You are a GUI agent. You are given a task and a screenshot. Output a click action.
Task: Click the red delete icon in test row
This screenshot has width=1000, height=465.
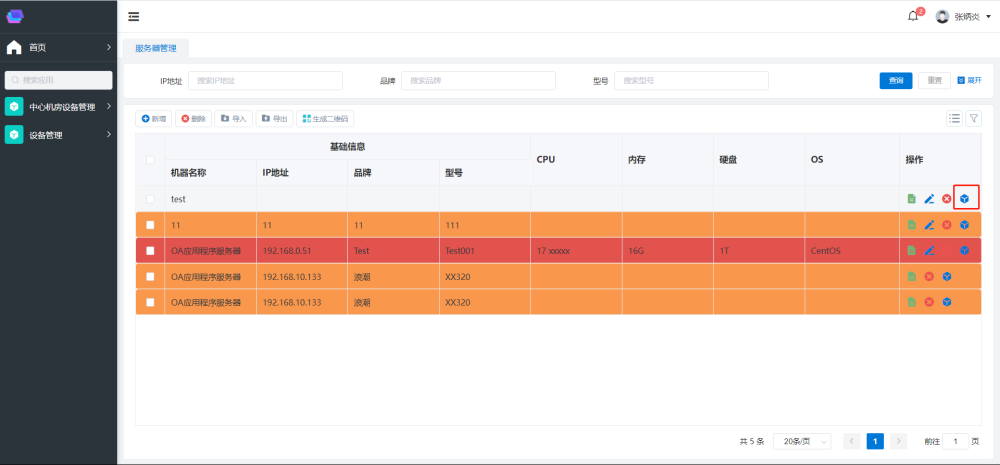tap(946, 199)
